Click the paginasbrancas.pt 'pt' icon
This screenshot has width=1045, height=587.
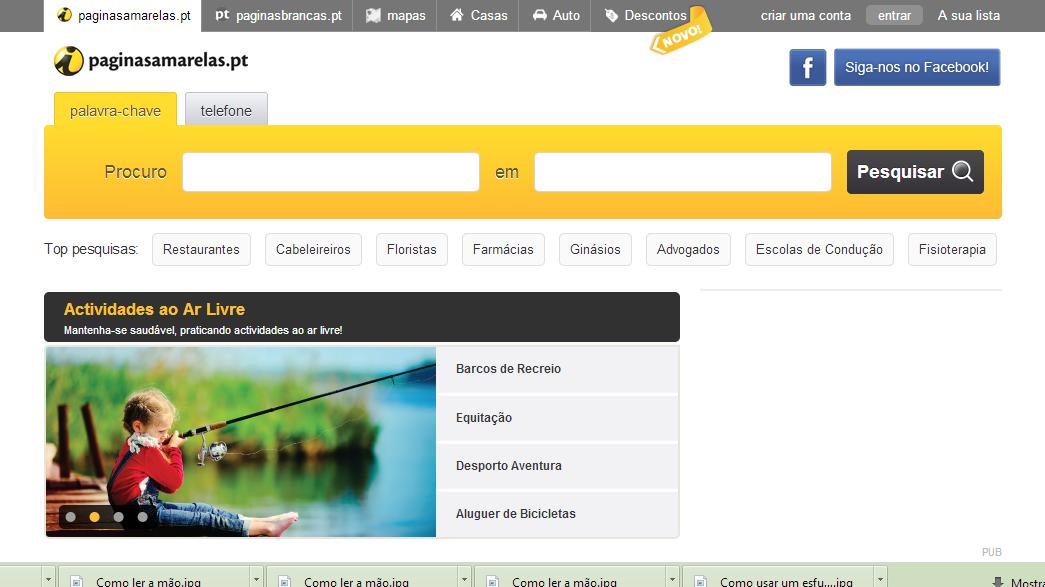point(222,15)
